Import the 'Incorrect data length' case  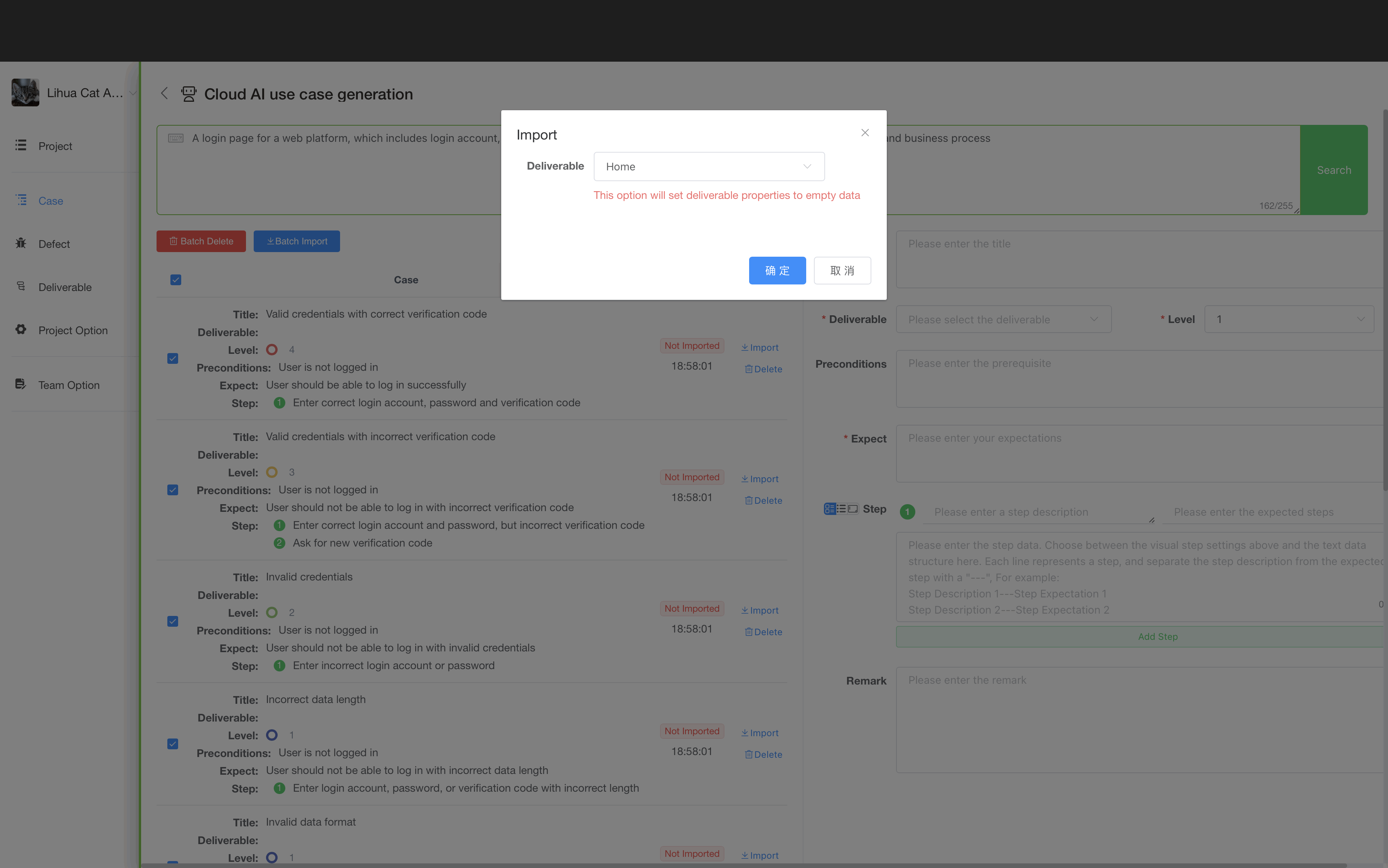[x=760, y=733]
